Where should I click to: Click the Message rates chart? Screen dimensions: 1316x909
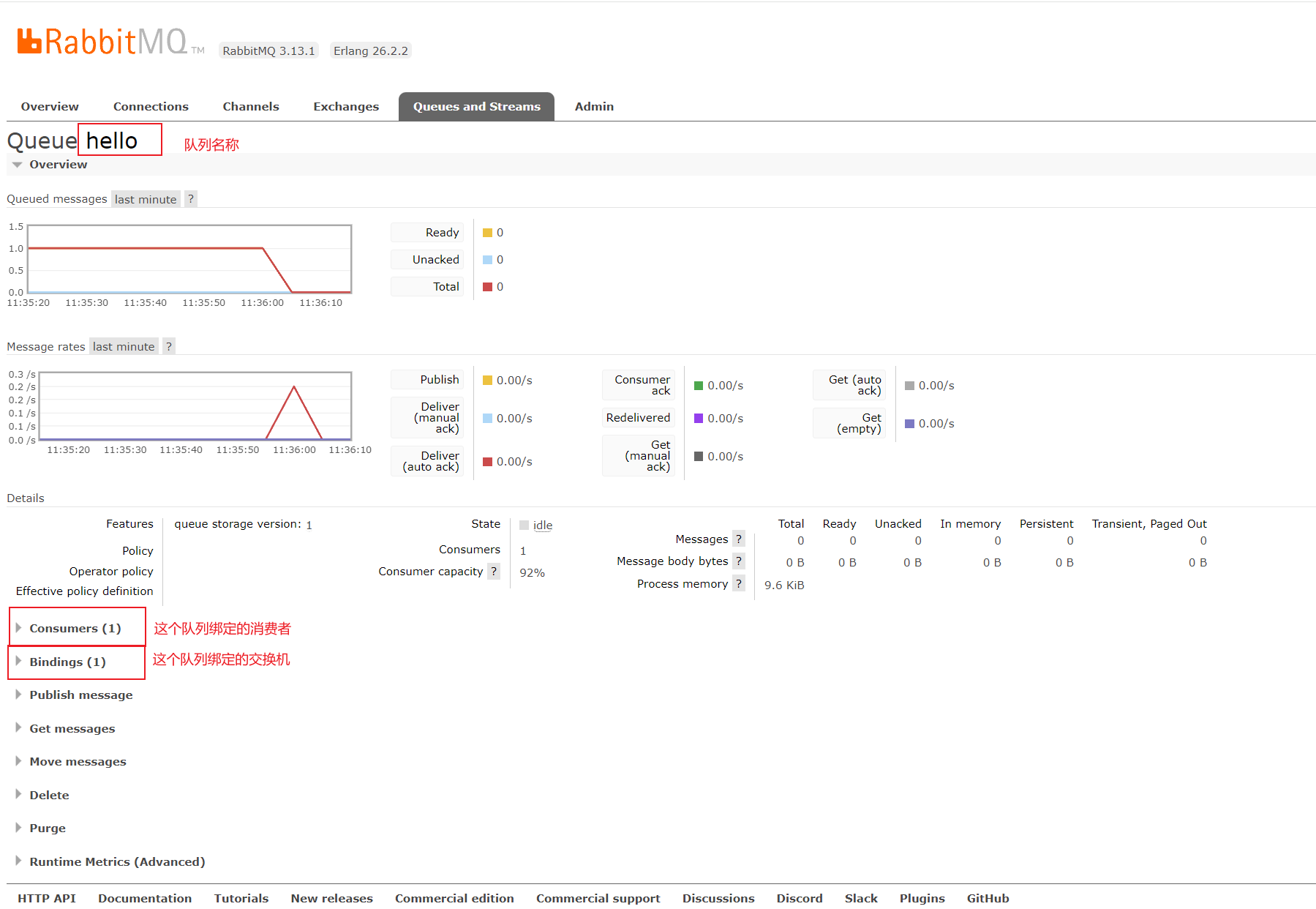(x=195, y=406)
